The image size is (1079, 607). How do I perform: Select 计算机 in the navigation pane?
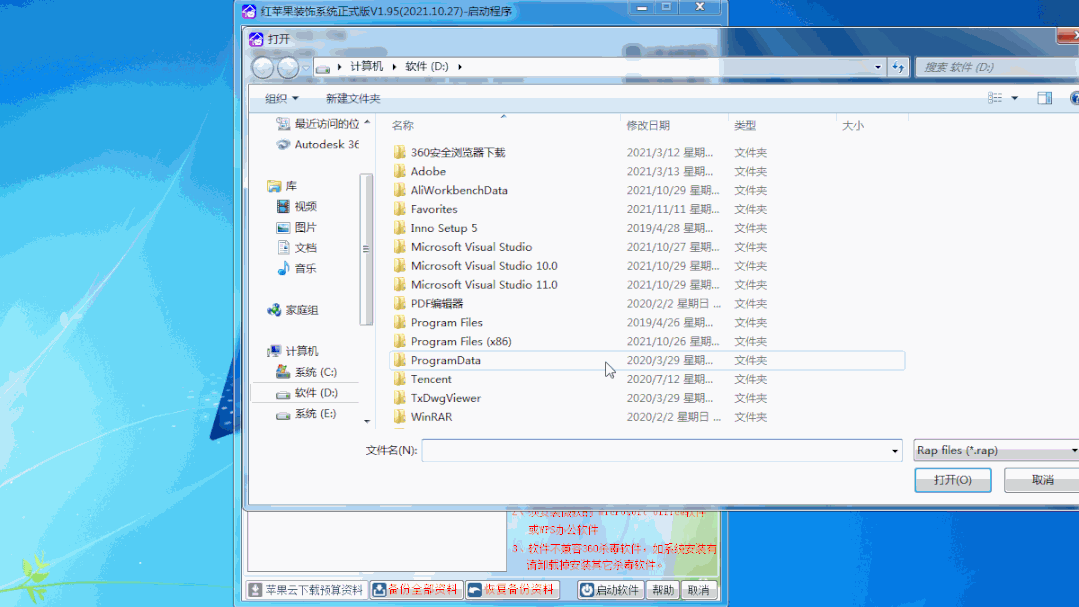tap(293, 351)
